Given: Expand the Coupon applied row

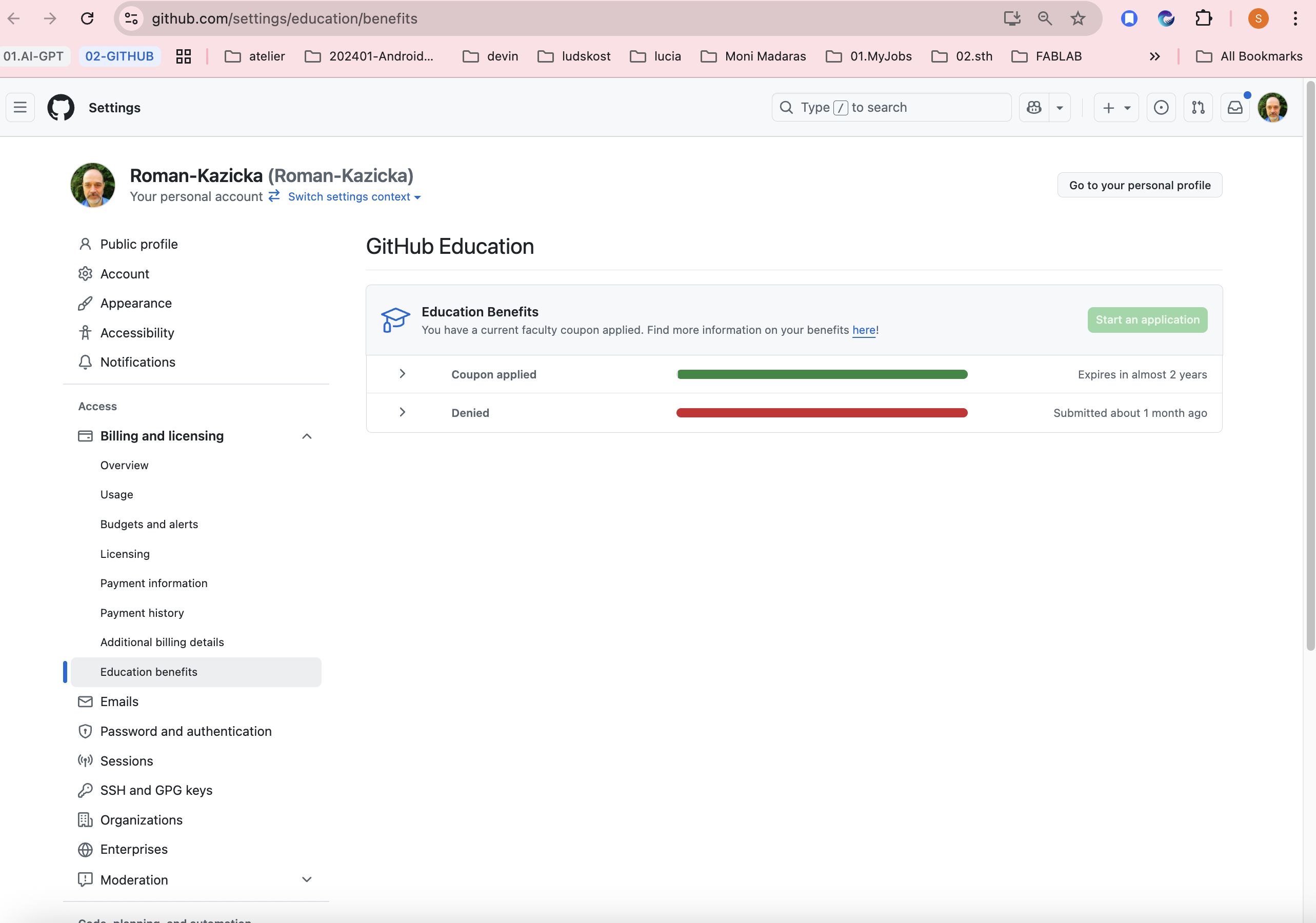Looking at the screenshot, I should (403, 373).
